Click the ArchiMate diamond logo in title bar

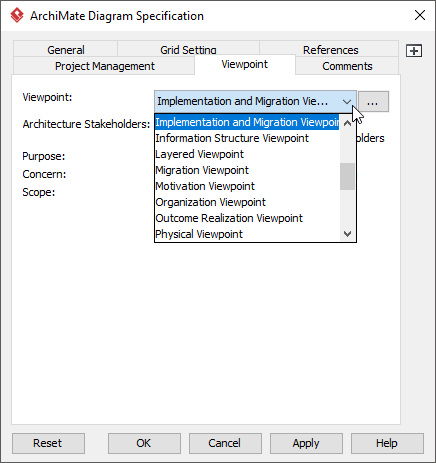coord(17,15)
